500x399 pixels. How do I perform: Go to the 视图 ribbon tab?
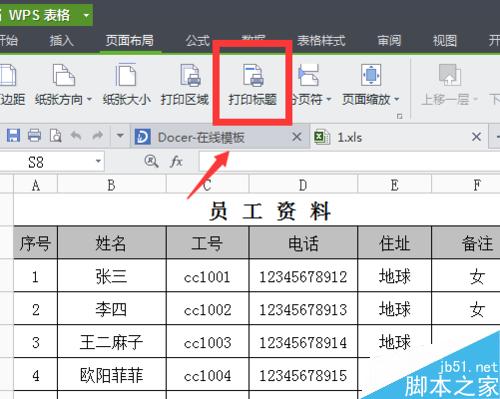pyautogui.click(x=445, y=41)
